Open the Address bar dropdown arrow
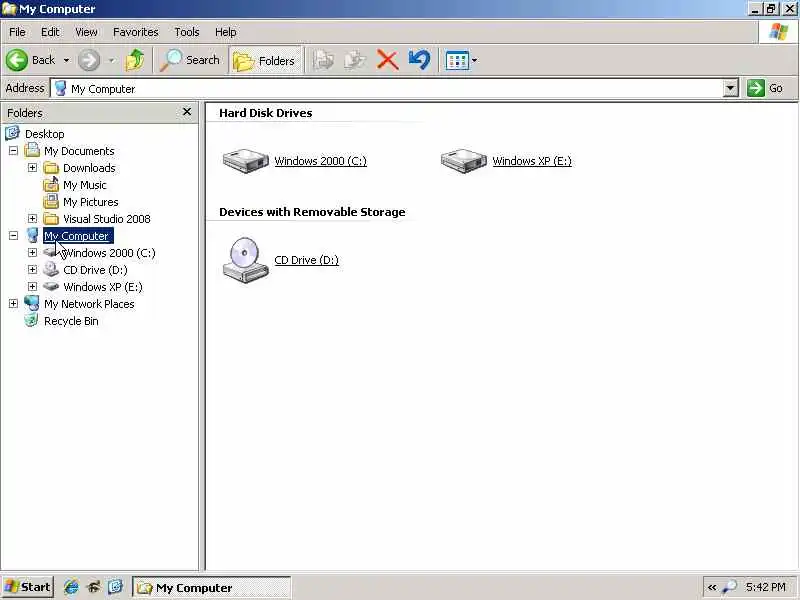Screen dimensions: 800x600 coord(731,89)
